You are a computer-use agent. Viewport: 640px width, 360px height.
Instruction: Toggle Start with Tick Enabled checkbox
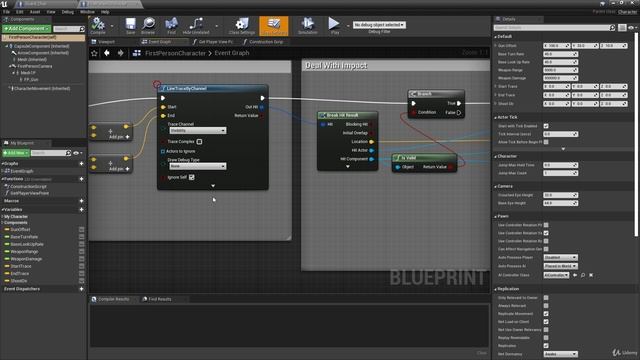point(546,126)
